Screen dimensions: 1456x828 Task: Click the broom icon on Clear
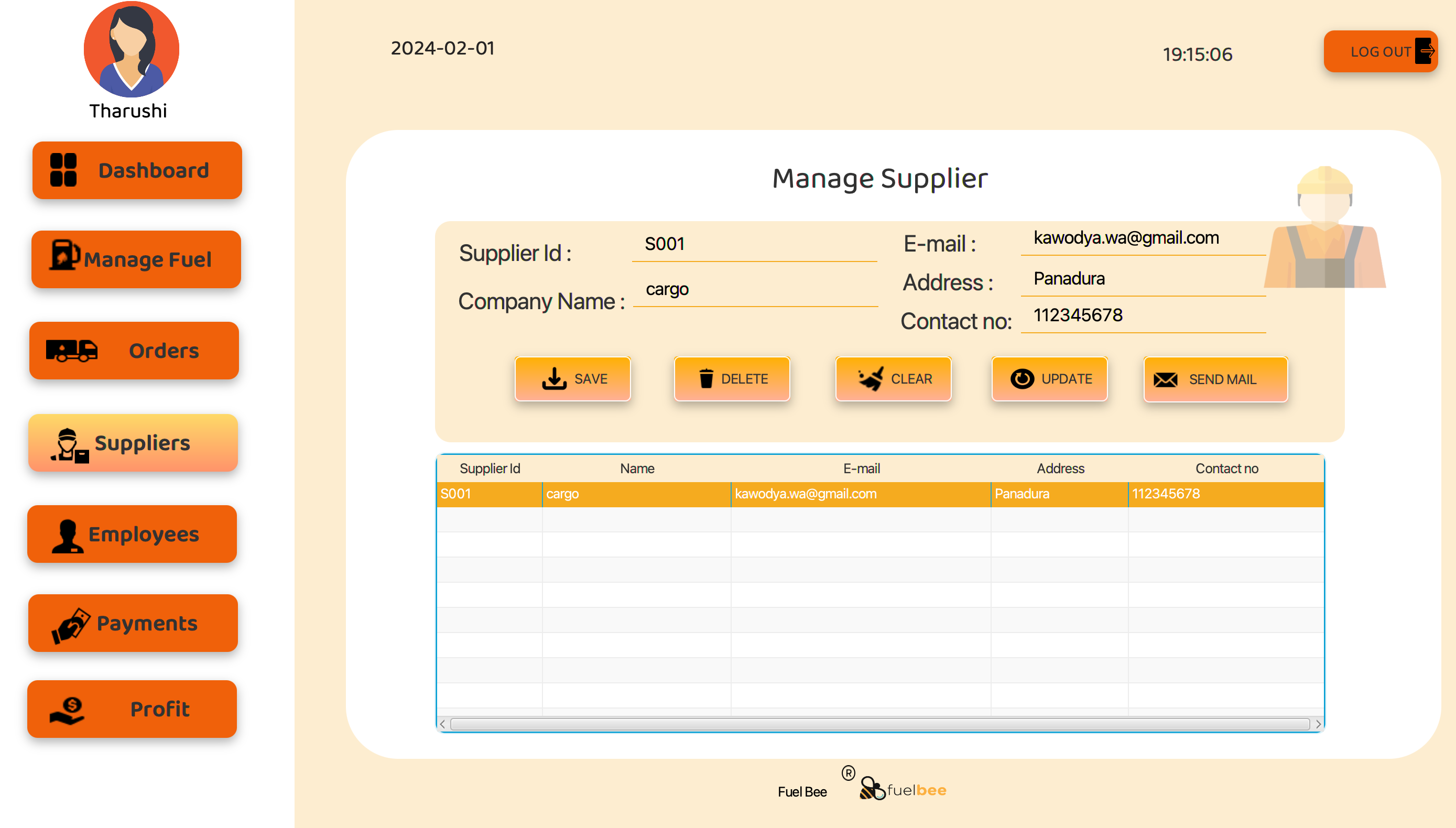coord(871,378)
